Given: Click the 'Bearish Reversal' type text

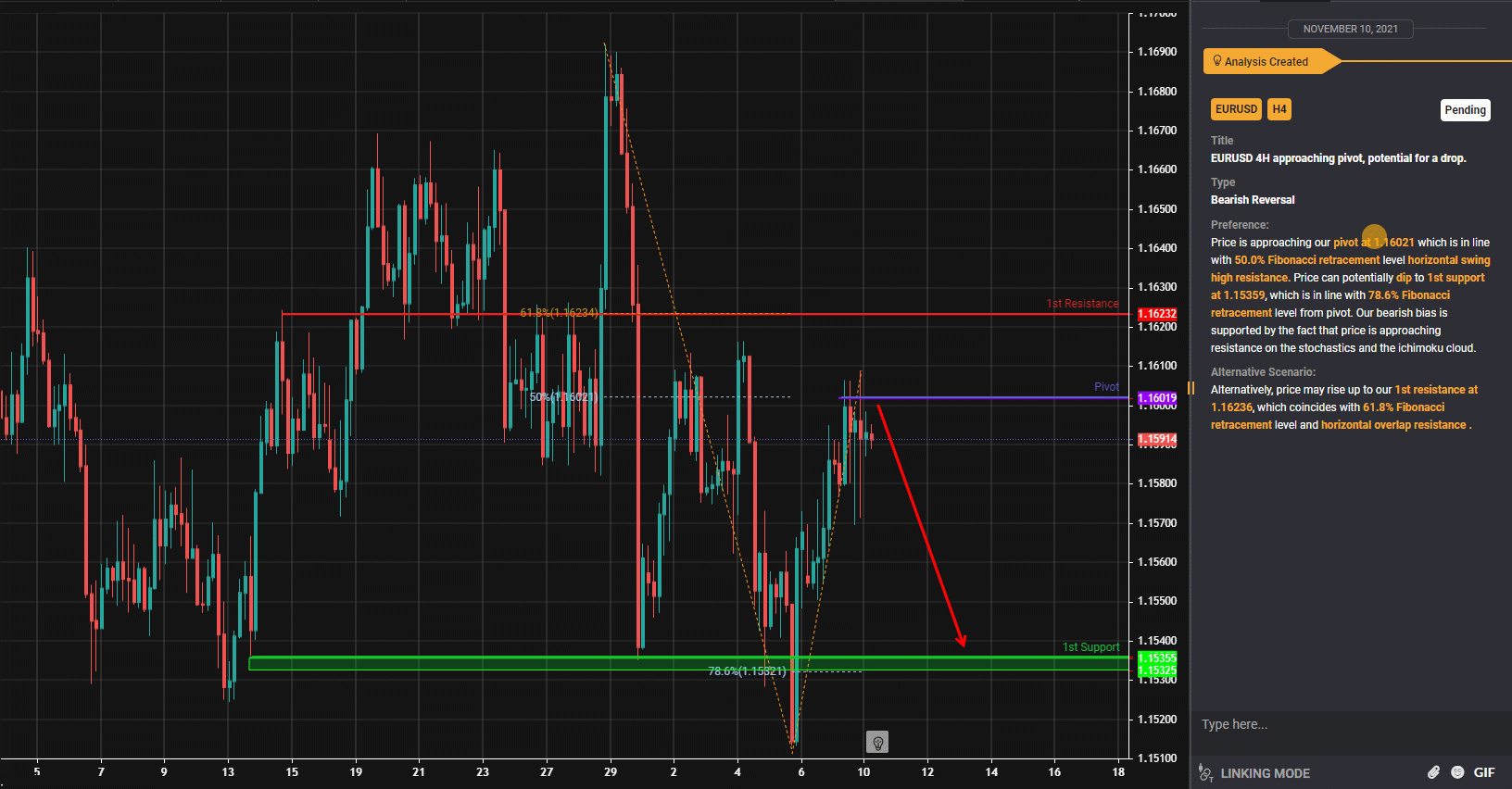Looking at the screenshot, I should (x=1253, y=200).
